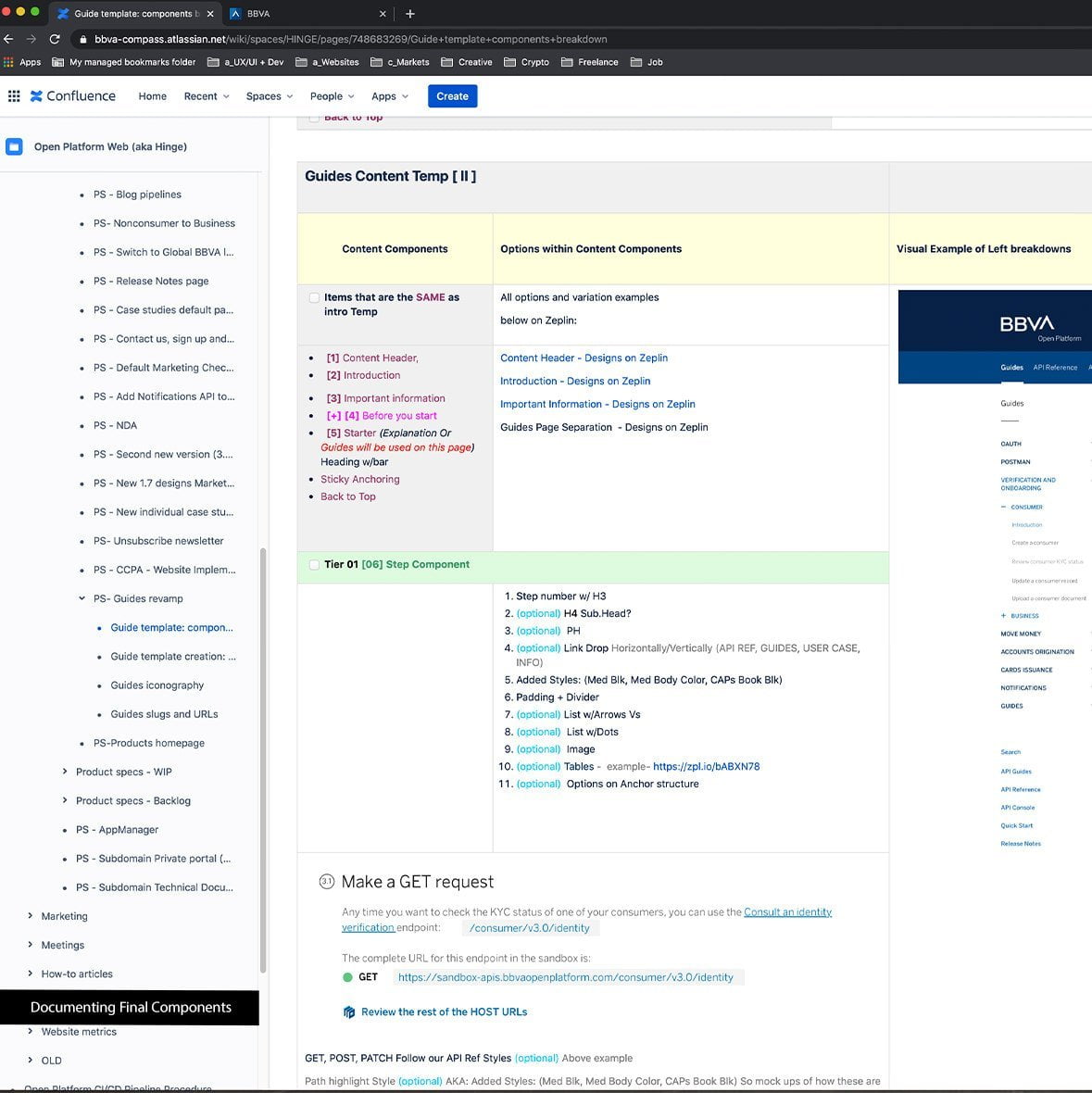Open the Spaces dropdown menu
Screen dimensions: 1092x1093
pos(269,96)
